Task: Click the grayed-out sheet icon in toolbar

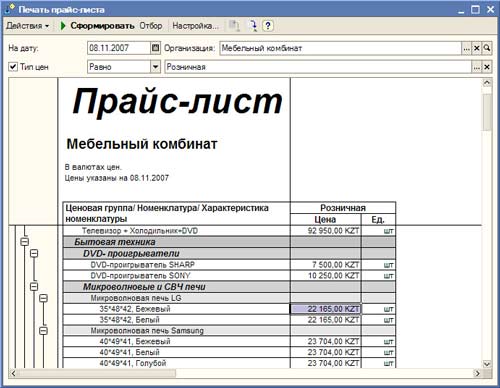Action: (234, 26)
